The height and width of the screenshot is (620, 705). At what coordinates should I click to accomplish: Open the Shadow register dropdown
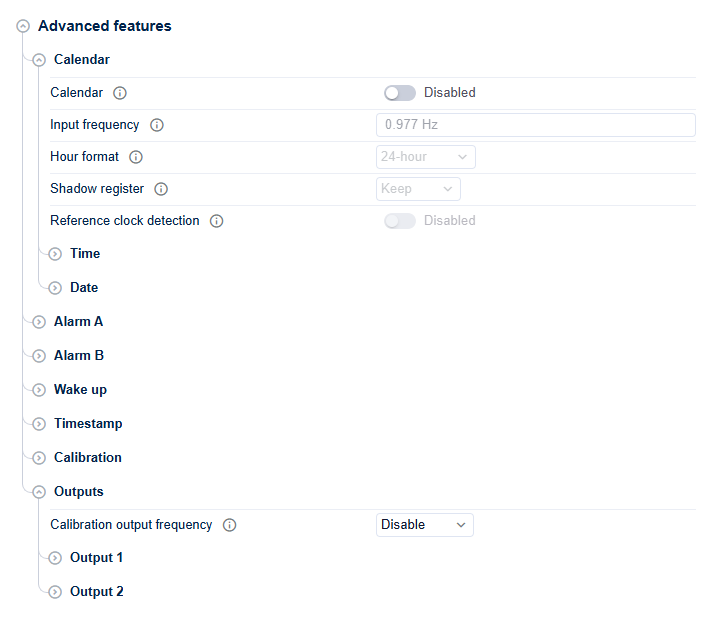coord(418,189)
